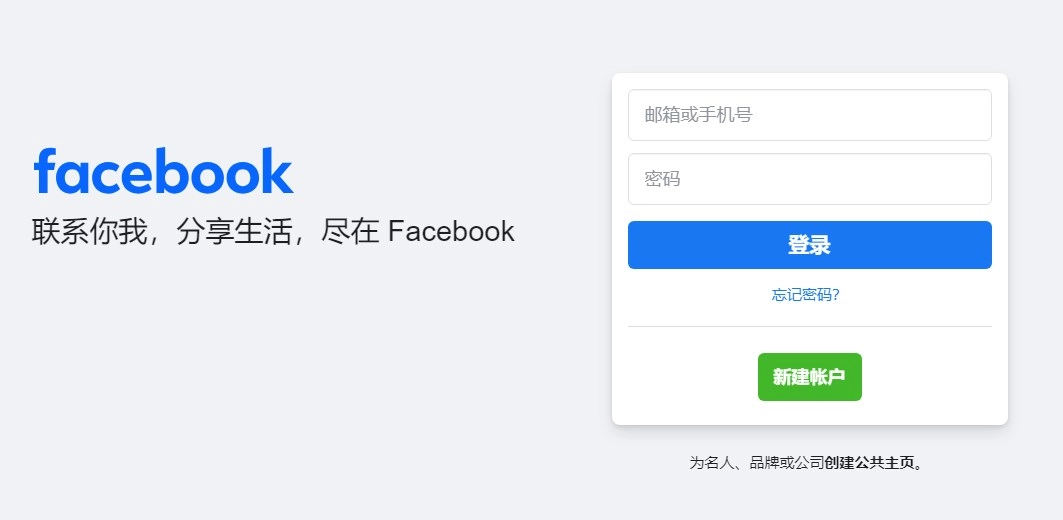Focus the 密码 password field

click(x=809, y=179)
